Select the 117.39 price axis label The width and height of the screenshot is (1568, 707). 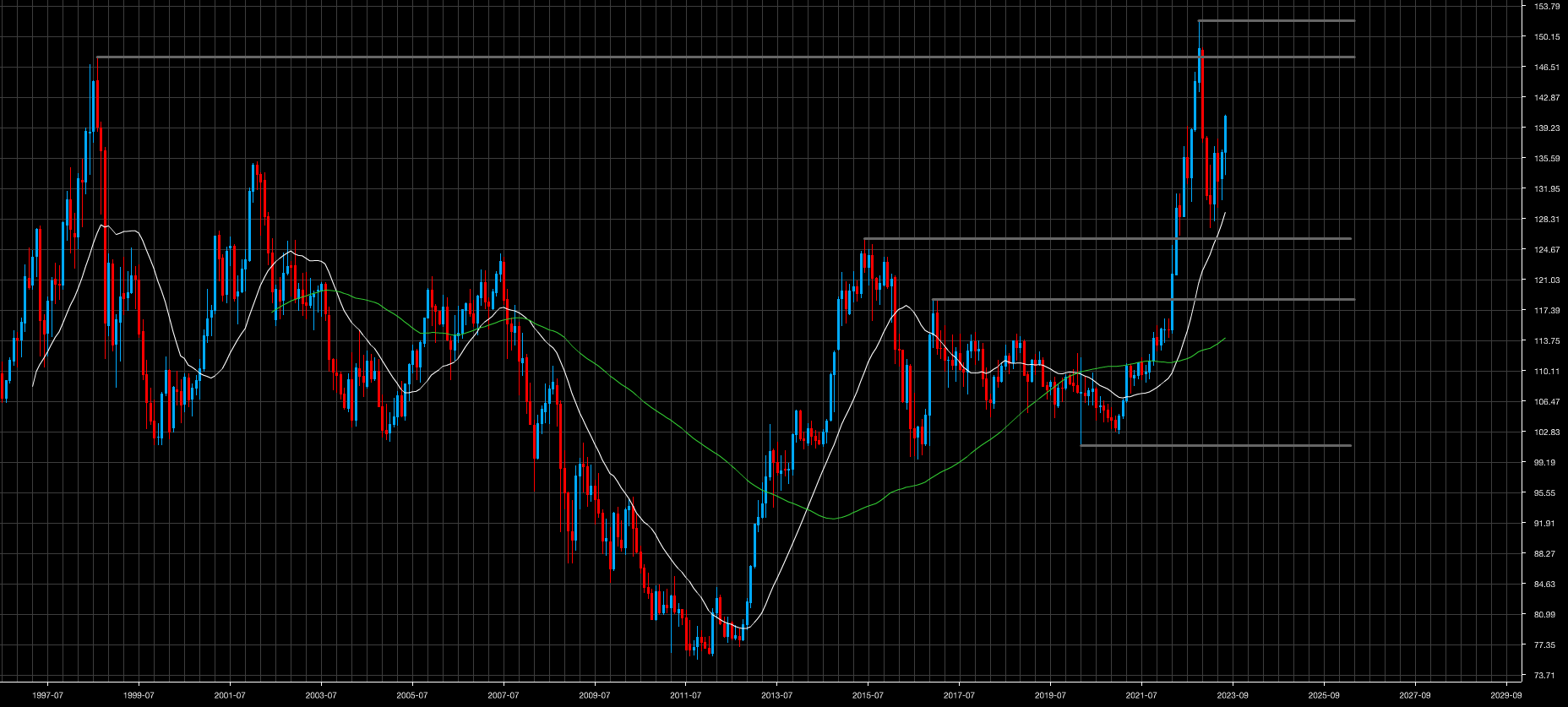tap(1547, 311)
